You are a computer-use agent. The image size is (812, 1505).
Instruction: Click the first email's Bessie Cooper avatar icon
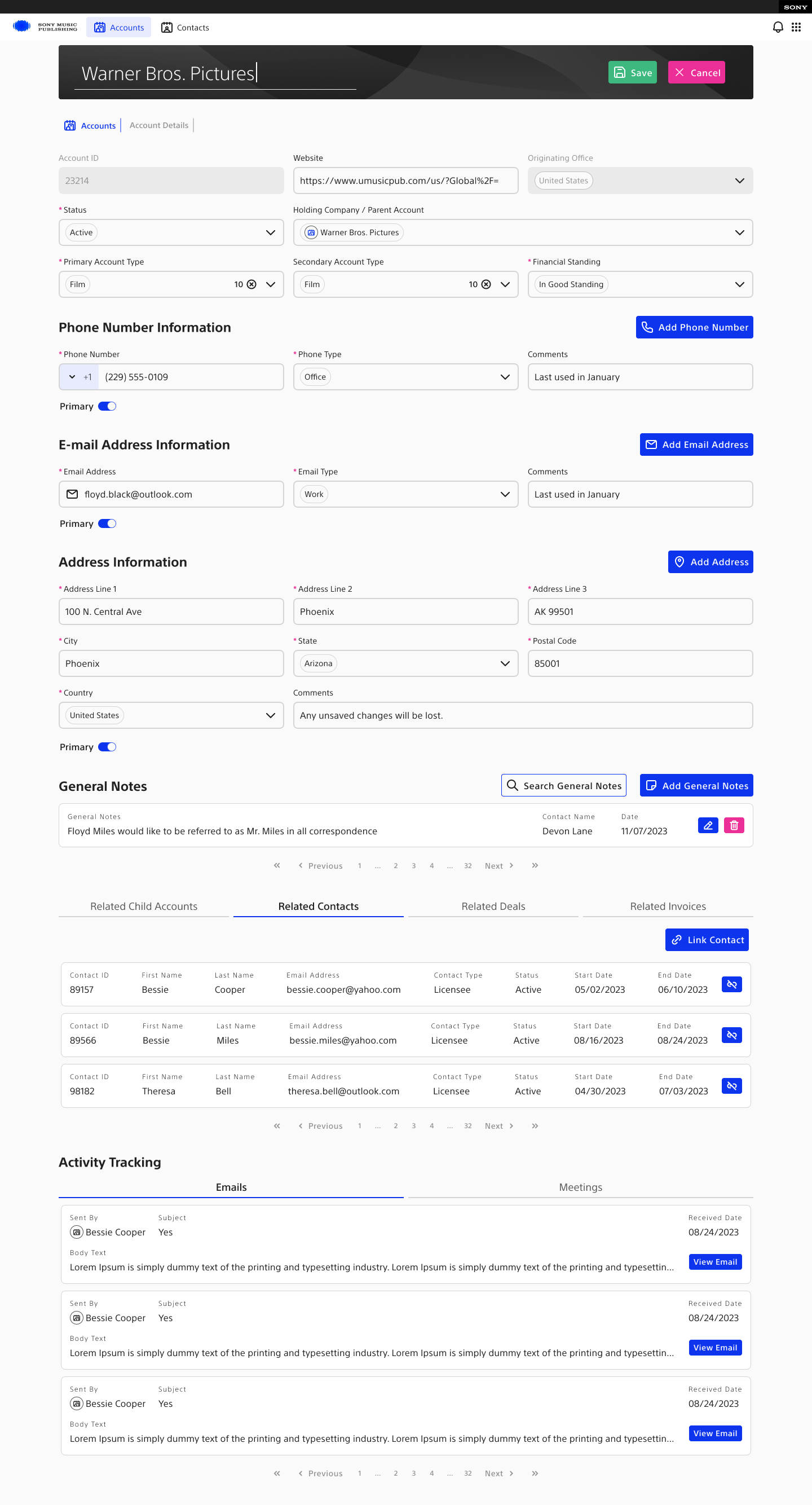77,1232
